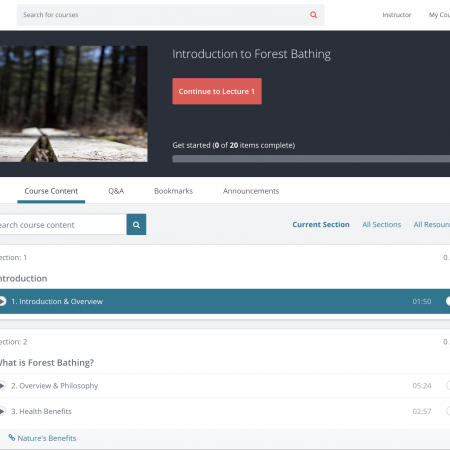Click the play icon for Overview & Philosophy

2,386
